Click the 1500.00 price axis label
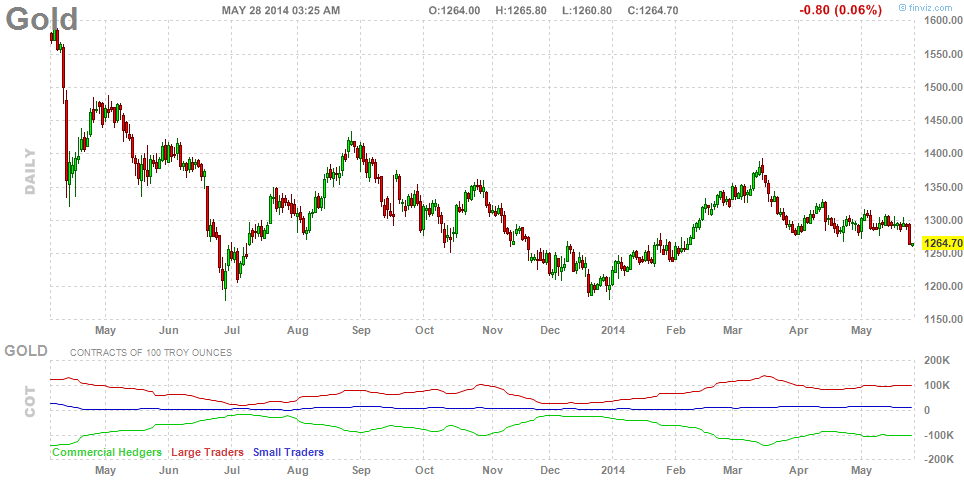This screenshot has height=480, width=964. (x=942, y=87)
